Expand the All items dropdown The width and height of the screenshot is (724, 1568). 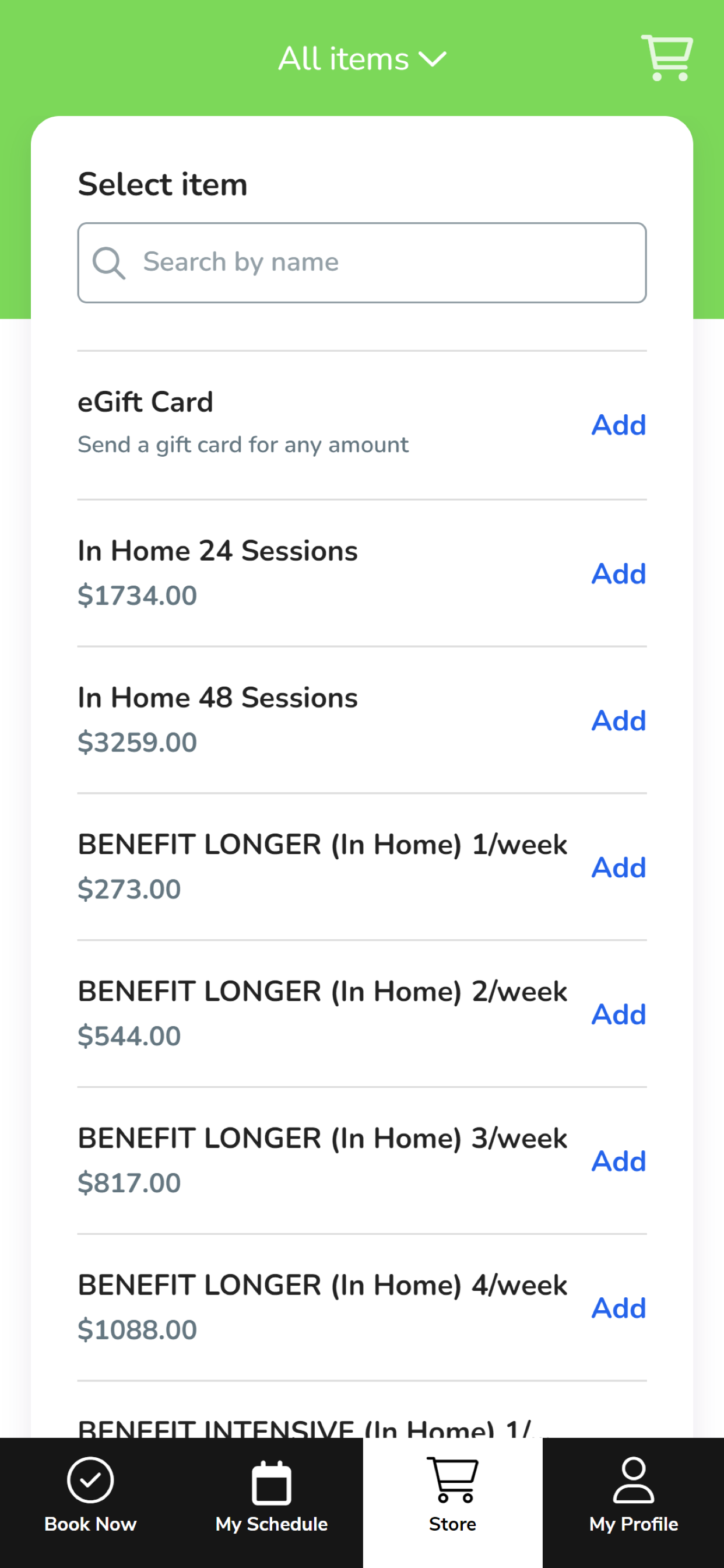362,59
